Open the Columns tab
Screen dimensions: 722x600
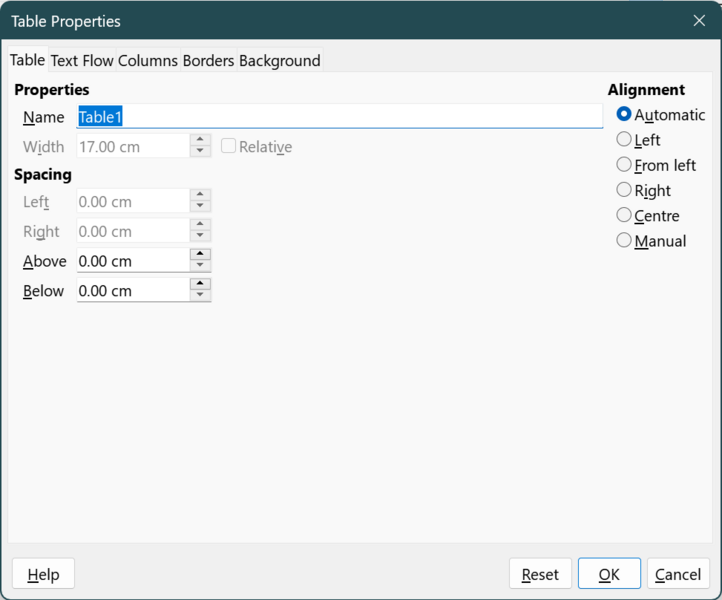pyautogui.click(x=148, y=61)
